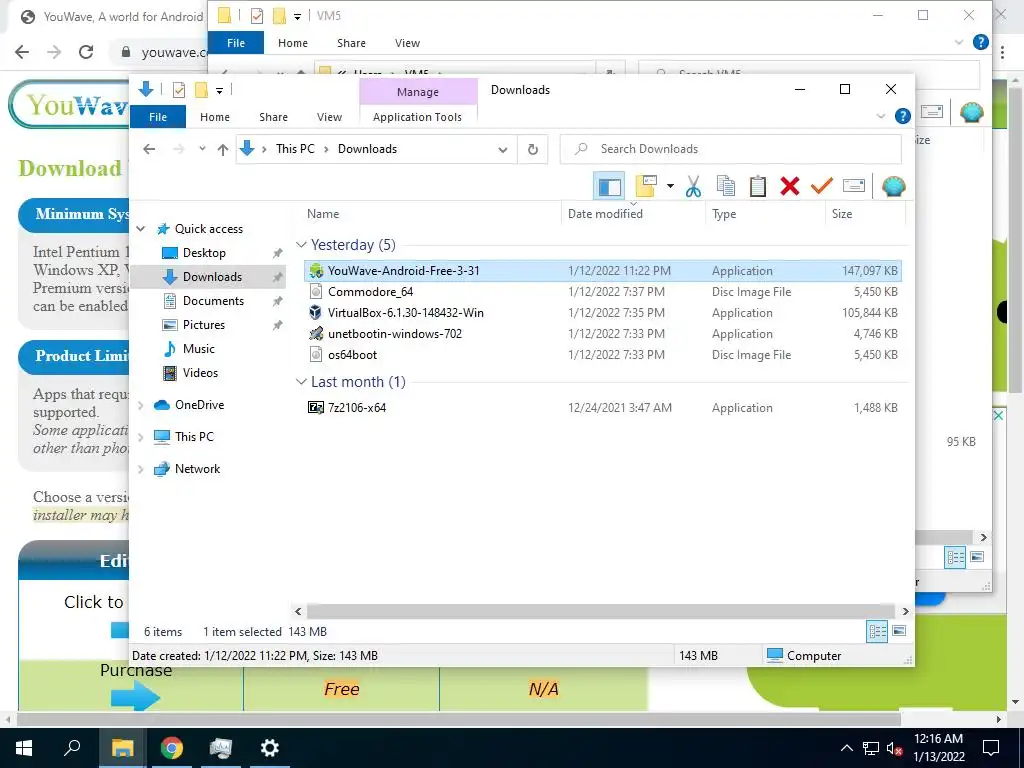Switch Downloads to details view toggle
This screenshot has height=768, width=1024.
tap(877, 632)
